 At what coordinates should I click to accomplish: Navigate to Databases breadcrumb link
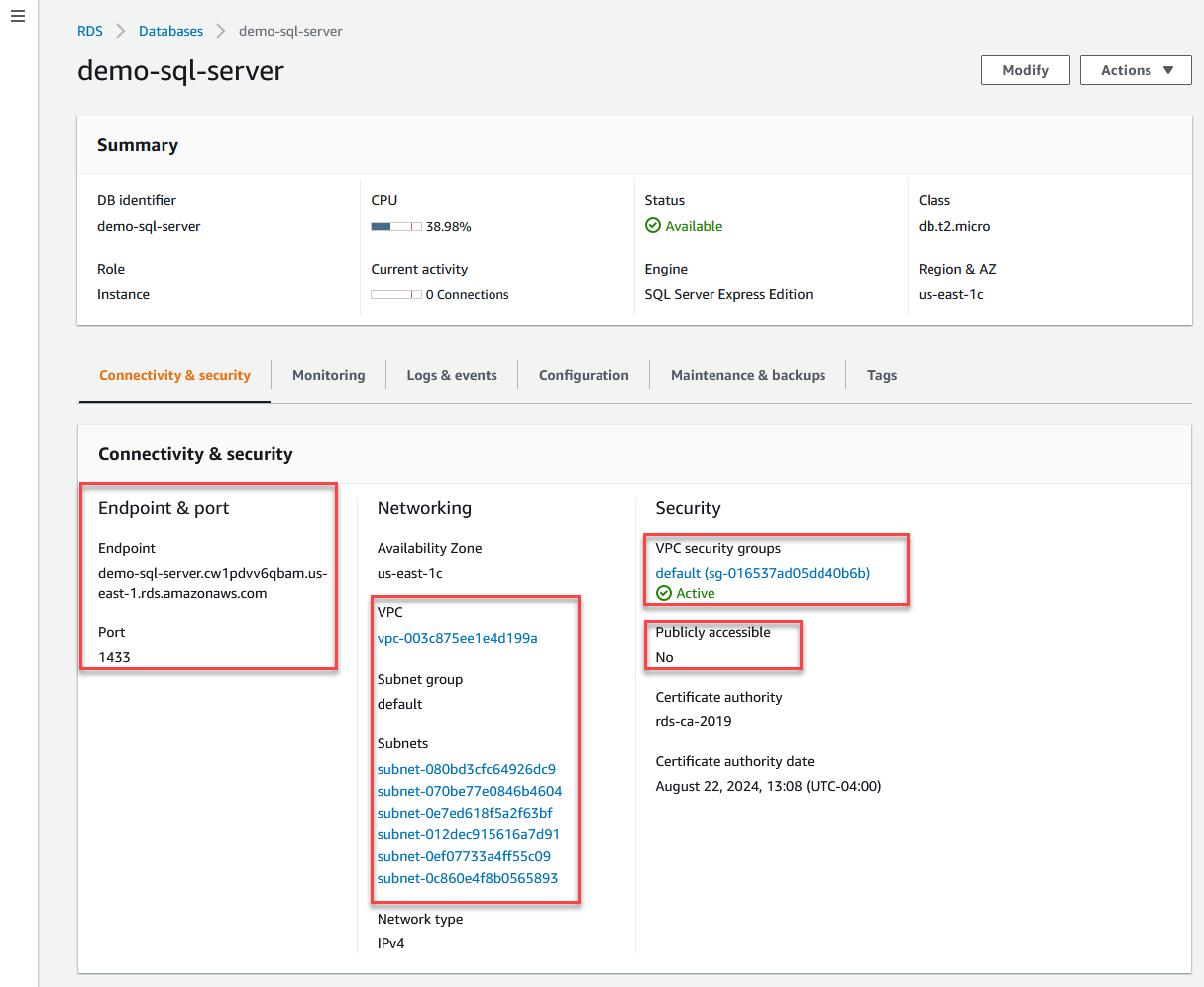coord(170,31)
